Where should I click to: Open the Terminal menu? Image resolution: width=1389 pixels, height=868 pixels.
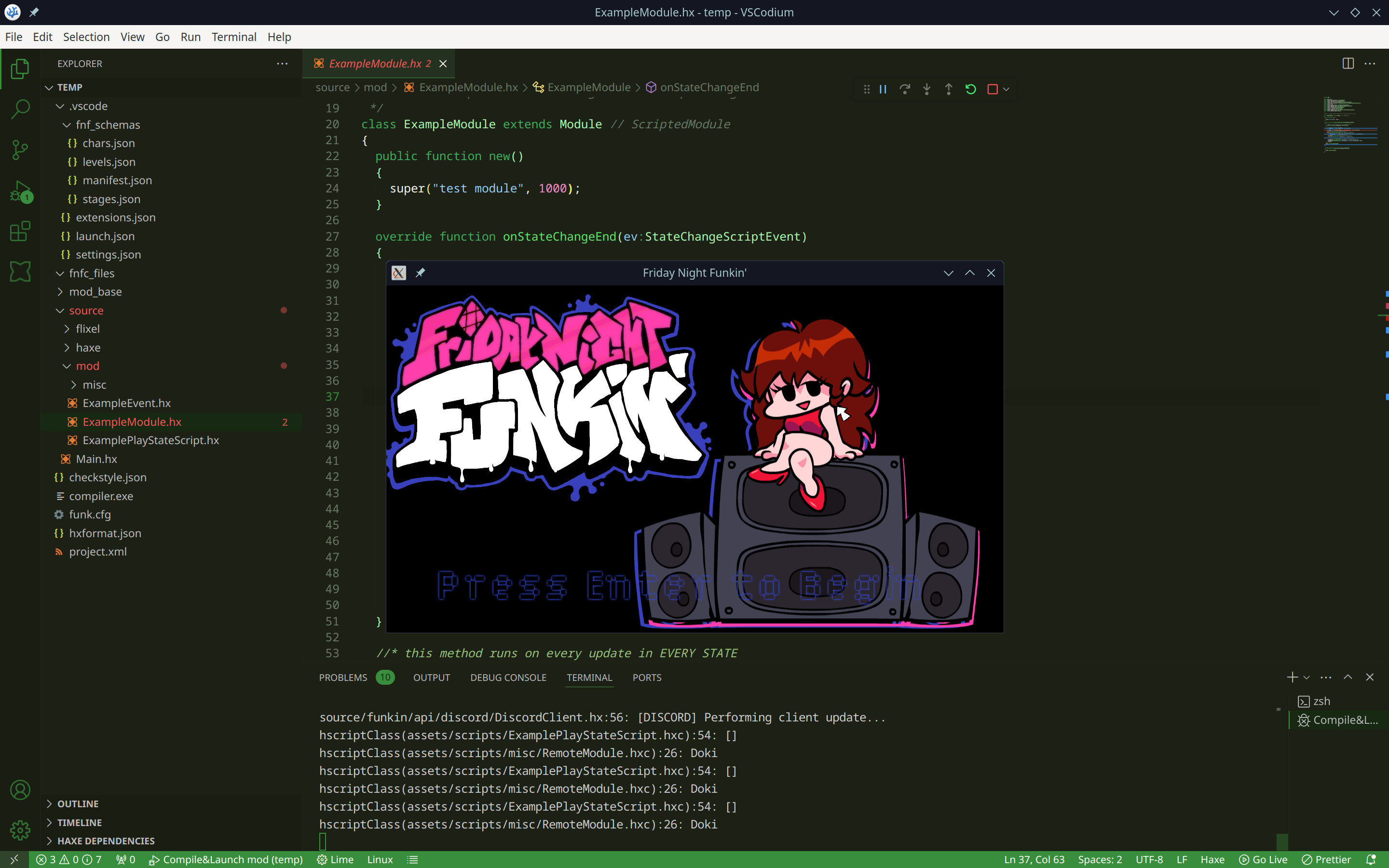point(233,37)
